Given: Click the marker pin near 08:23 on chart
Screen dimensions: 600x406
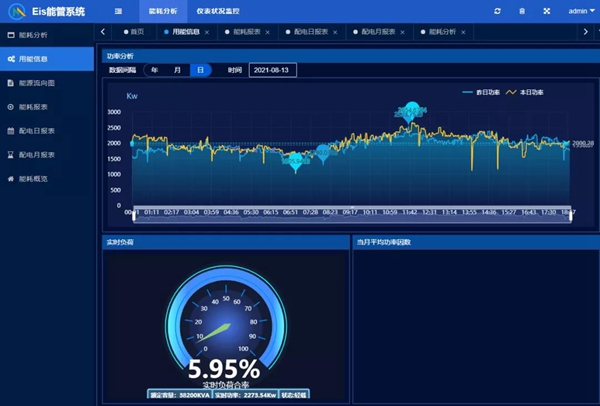Looking at the screenshot, I should click(323, 154).
